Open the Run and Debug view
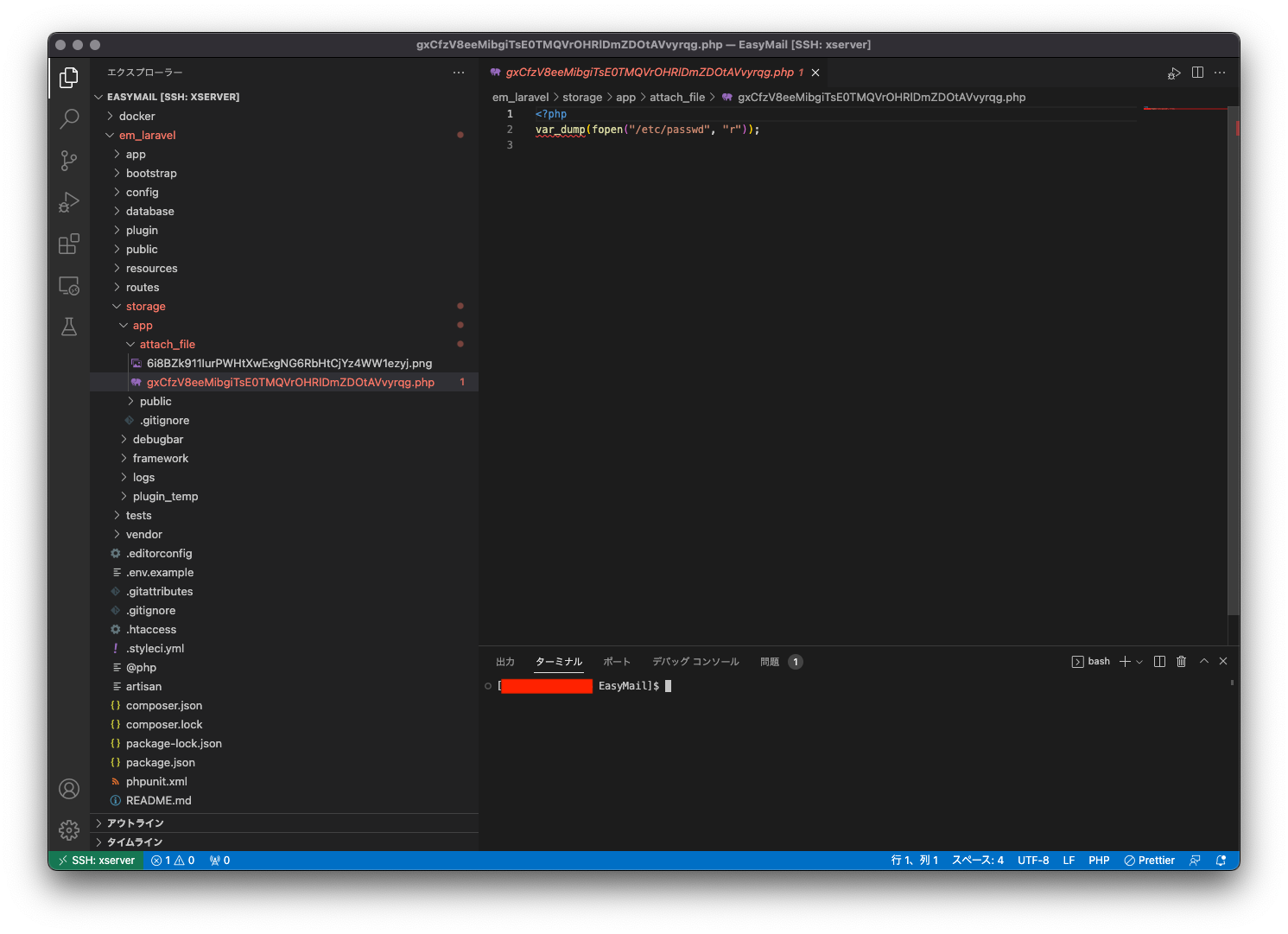1288x934 pixels. [69, 202]
